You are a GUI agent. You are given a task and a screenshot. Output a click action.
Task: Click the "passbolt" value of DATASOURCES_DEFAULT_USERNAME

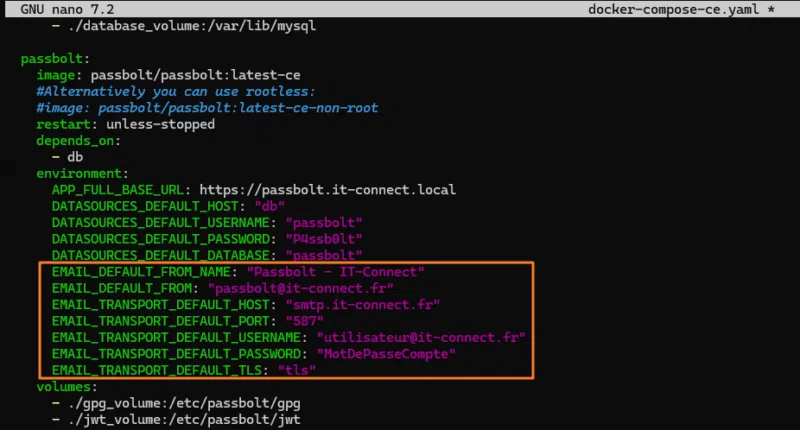(x=324, y=222)
